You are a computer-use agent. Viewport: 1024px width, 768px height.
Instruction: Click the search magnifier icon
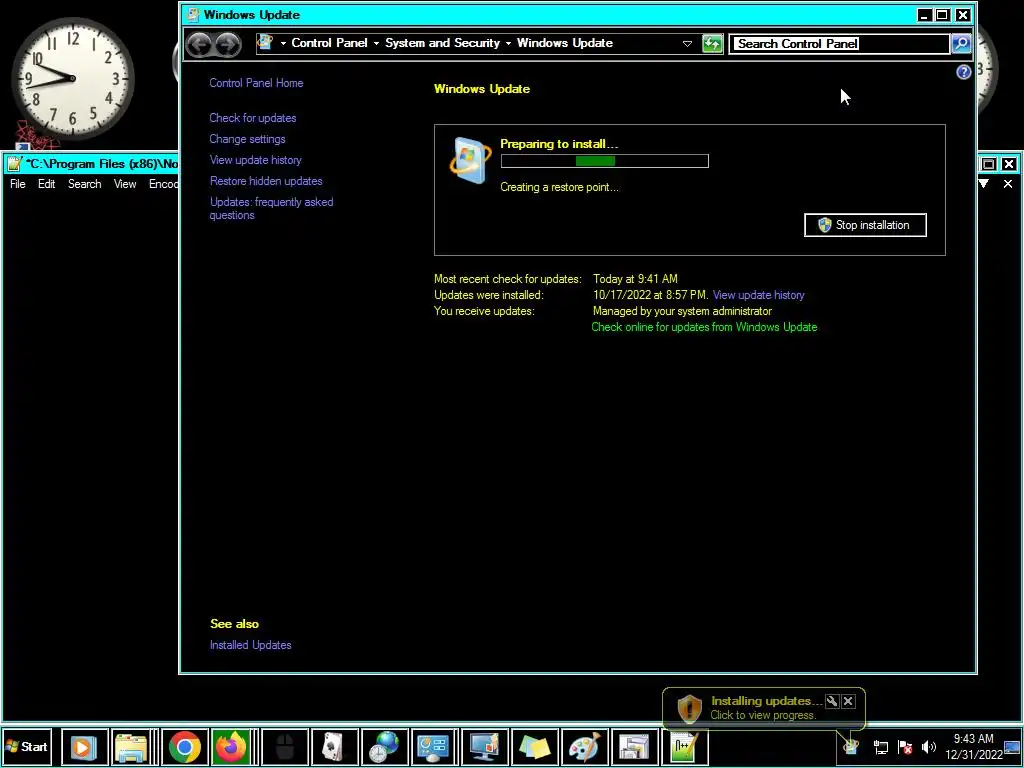[961, 44]
